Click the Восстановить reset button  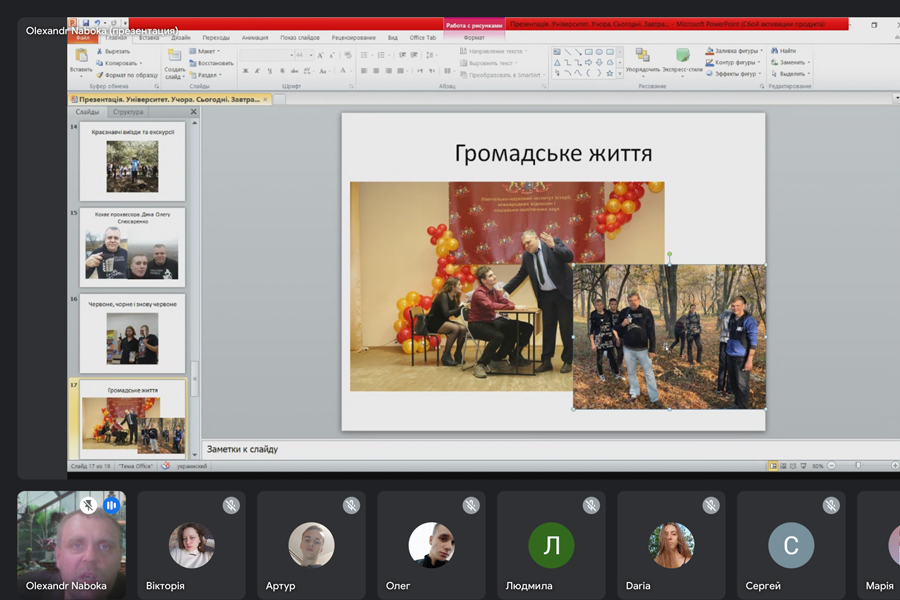pyautogui.click(x=214, y=63)
